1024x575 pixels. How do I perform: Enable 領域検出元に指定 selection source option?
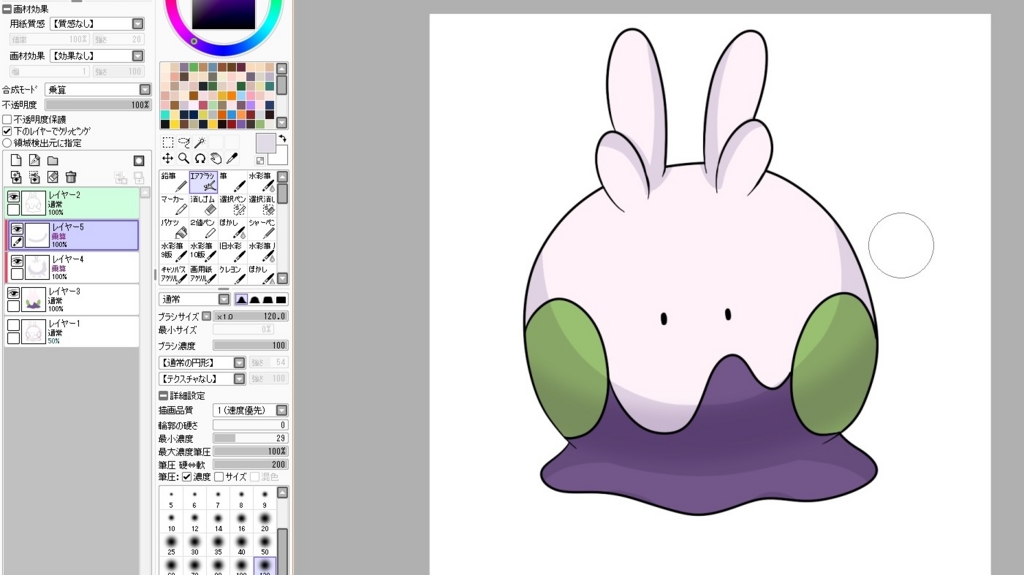pos(7,142)
